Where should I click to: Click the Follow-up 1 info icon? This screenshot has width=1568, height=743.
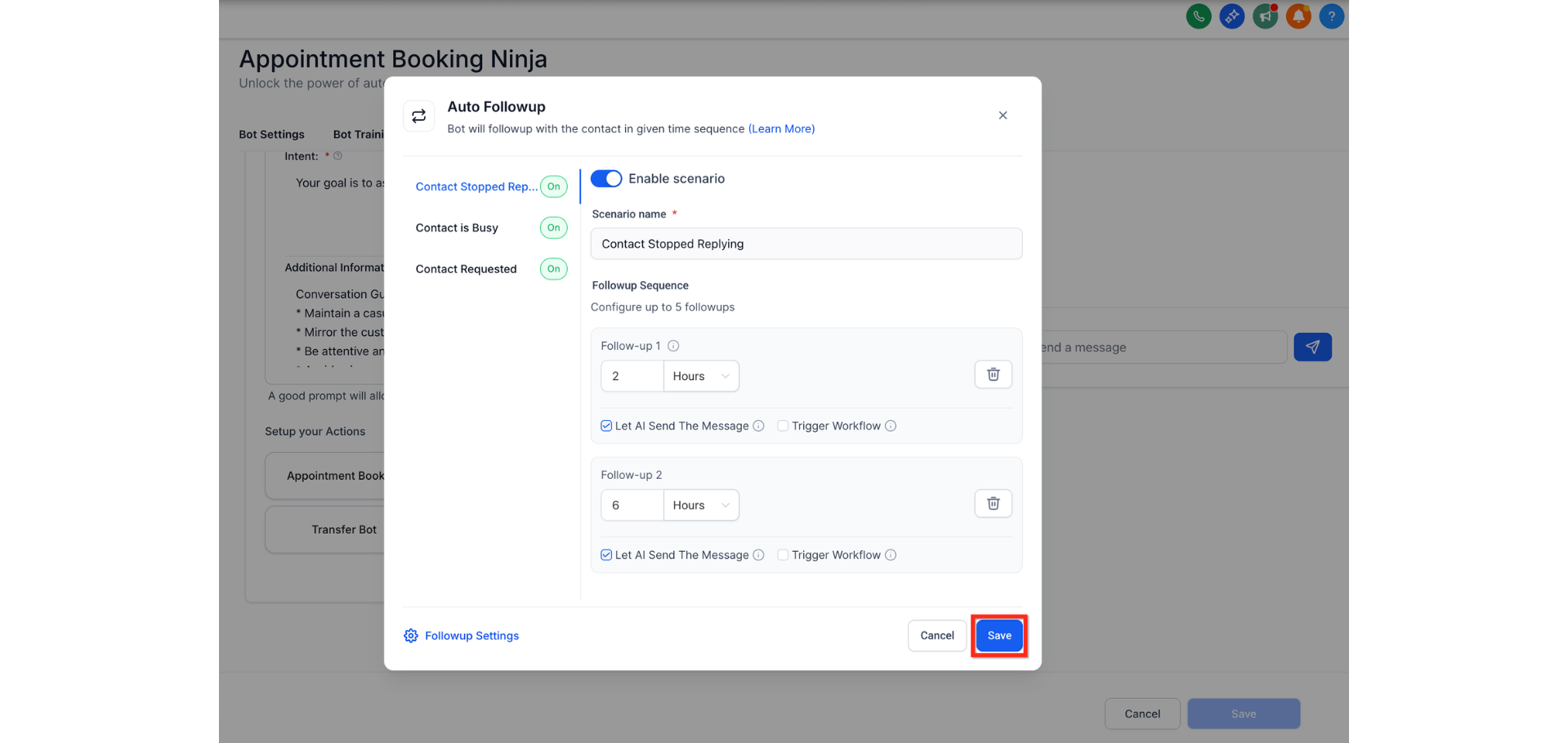click(673, 346)
